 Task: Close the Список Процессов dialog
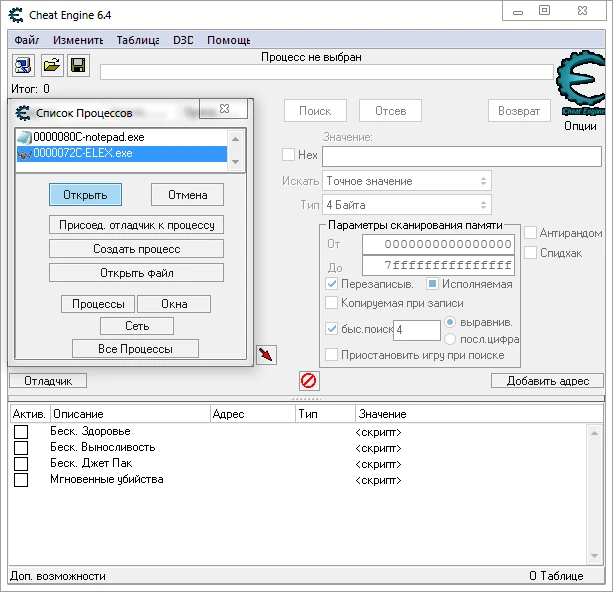224,109
